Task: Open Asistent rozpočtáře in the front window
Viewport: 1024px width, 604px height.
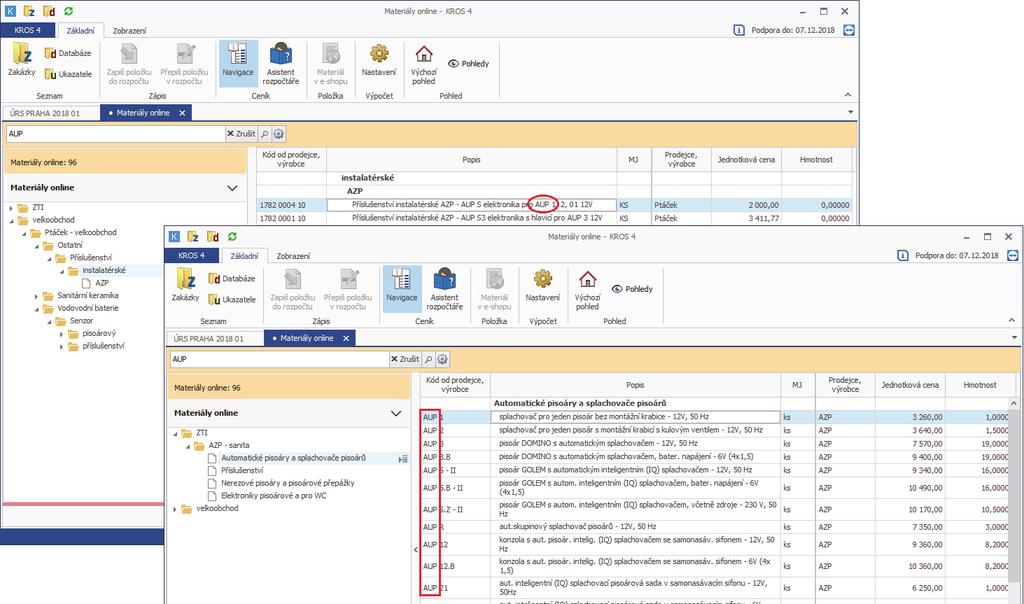Action: pos(444,289)
